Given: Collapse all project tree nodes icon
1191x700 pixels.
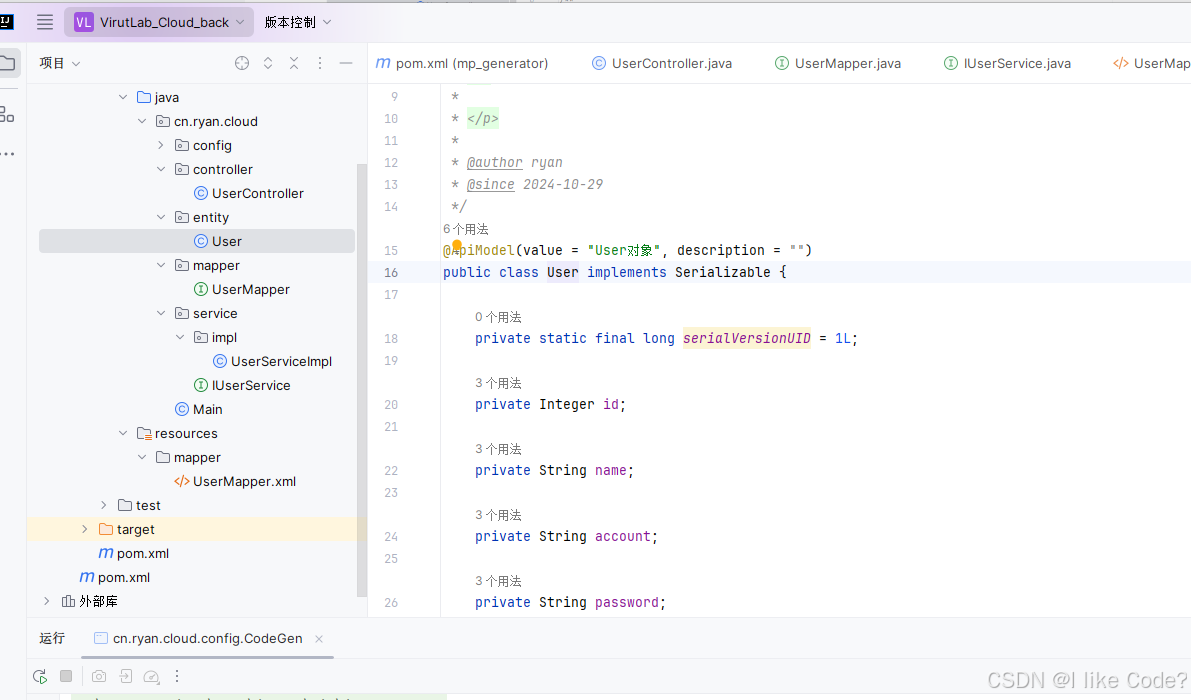Looking at the screenshot, I should 293,62.
